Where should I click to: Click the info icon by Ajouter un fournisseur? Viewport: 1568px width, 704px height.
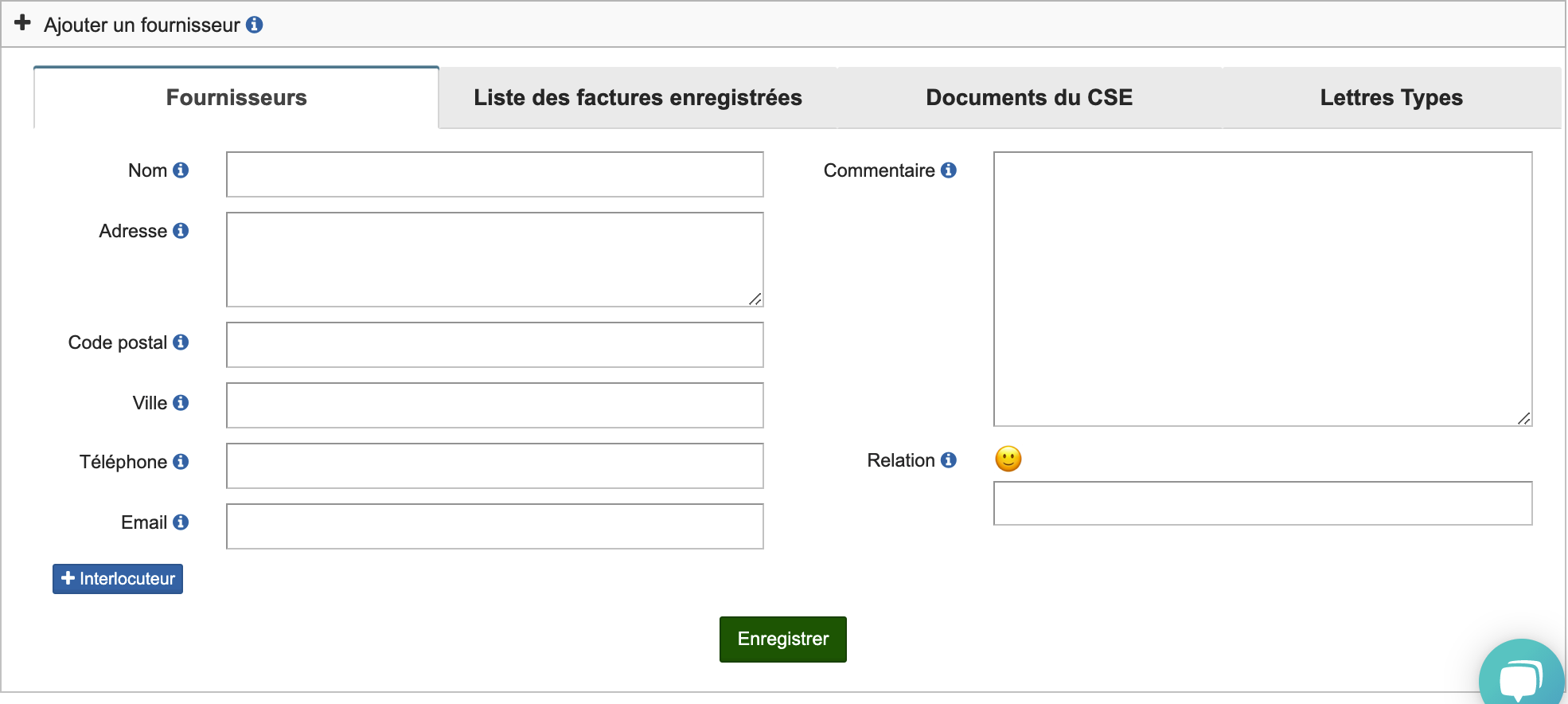pos(255,25)
